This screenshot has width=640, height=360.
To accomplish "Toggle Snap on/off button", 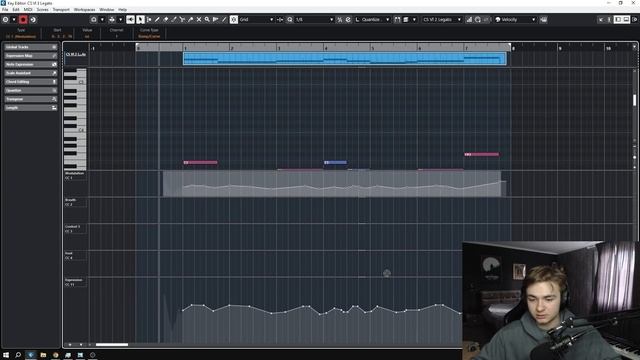I will pyautogui.click(x=234, y=20).
